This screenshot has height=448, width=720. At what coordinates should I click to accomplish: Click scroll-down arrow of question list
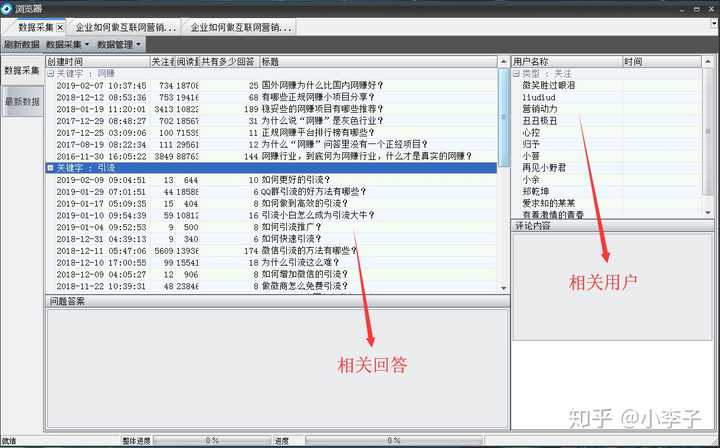[503, 288]
